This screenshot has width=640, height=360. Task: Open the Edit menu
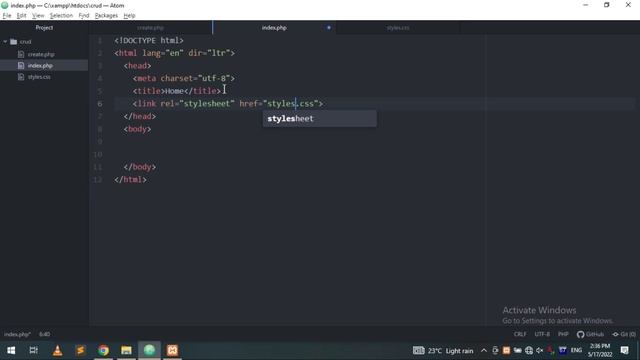[x=21, y=16]
